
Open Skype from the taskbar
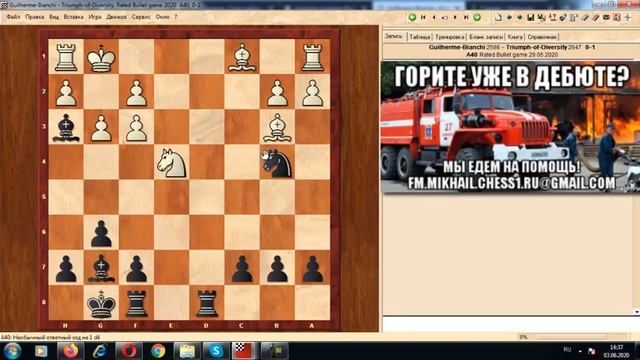point(216,351)
